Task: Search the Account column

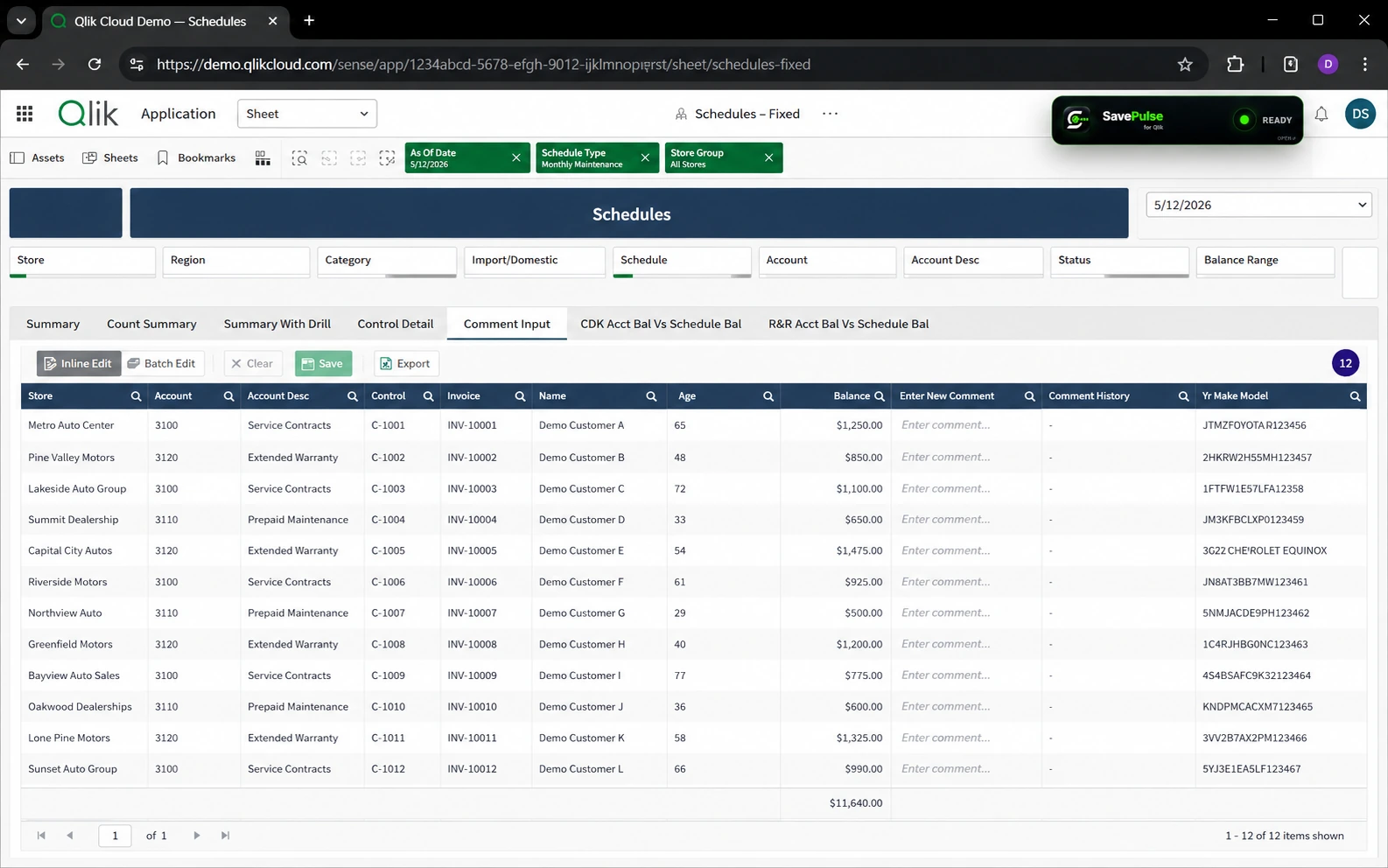Action: [228, 396]
